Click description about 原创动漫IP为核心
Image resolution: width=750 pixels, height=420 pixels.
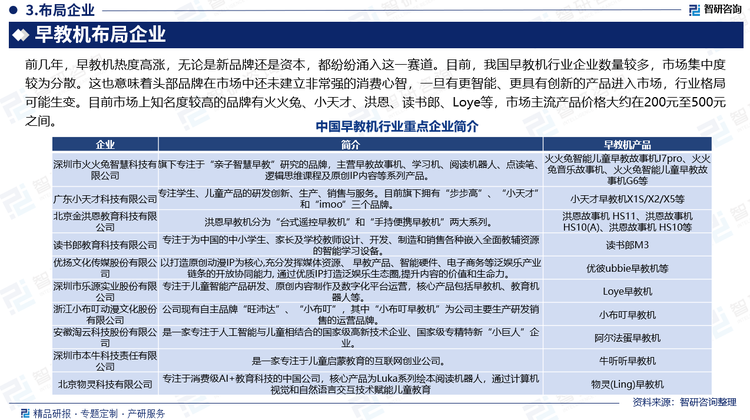pyautogui.click(x=351, y=268)
